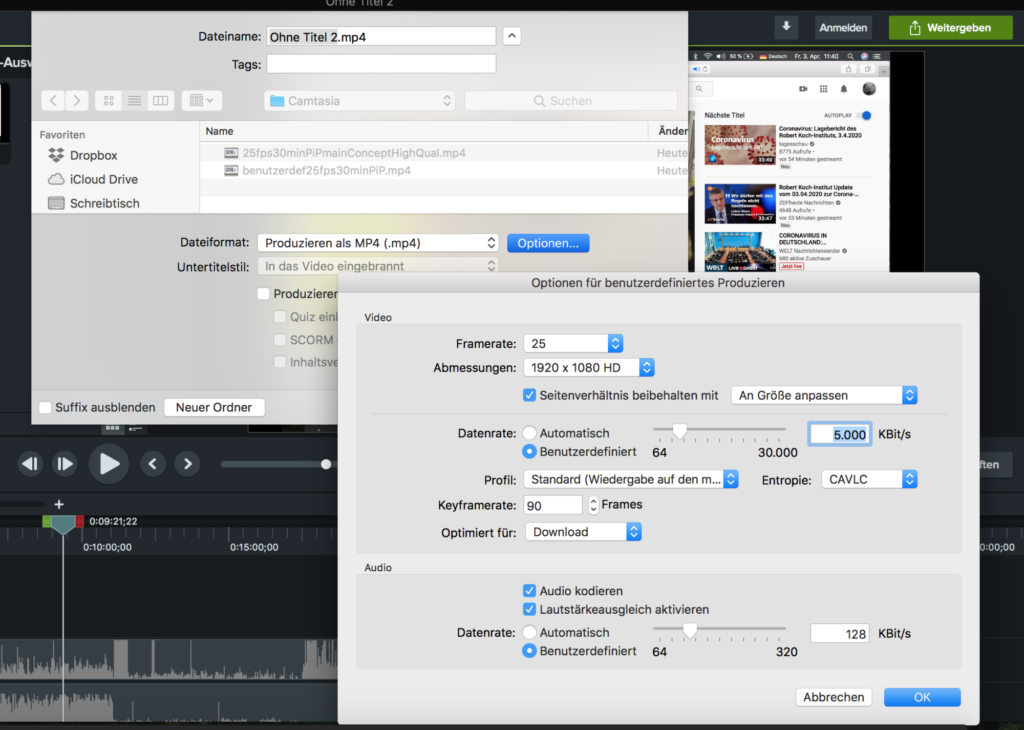The height and width of the screenshot is (730, 1024).
Task: Click the video KBit/s value field
Action: point(840,434)
